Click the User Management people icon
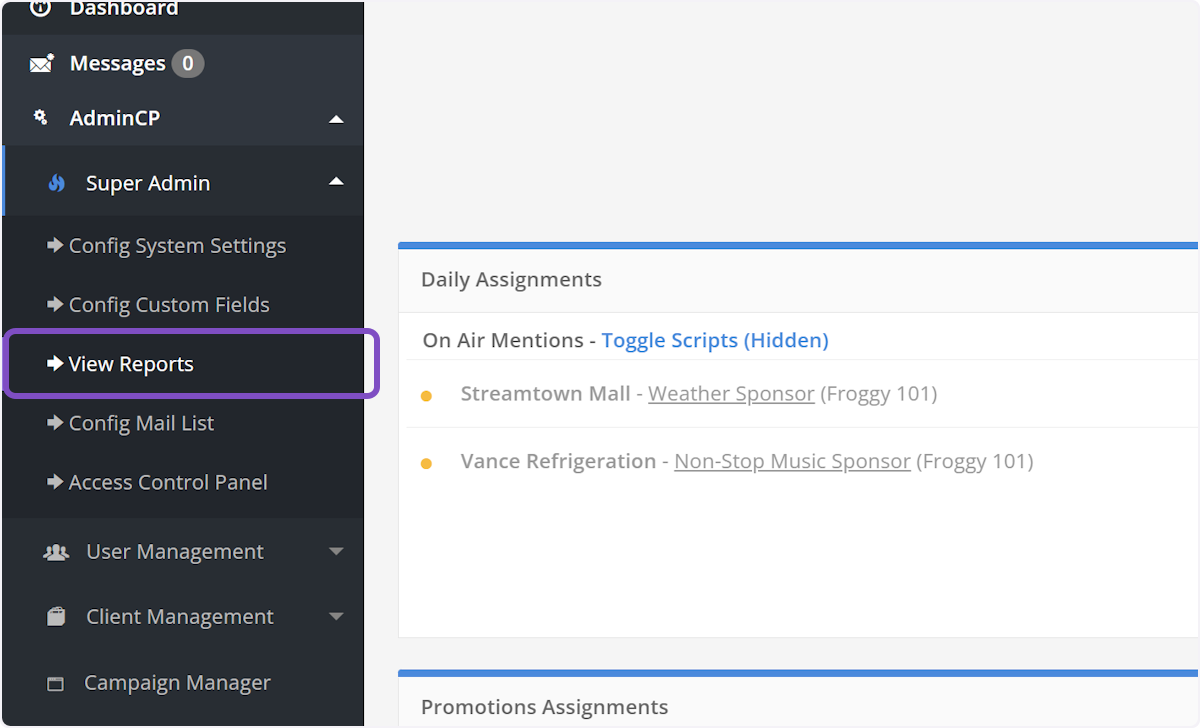The image size is (1200, 728). tap(56, 552)
